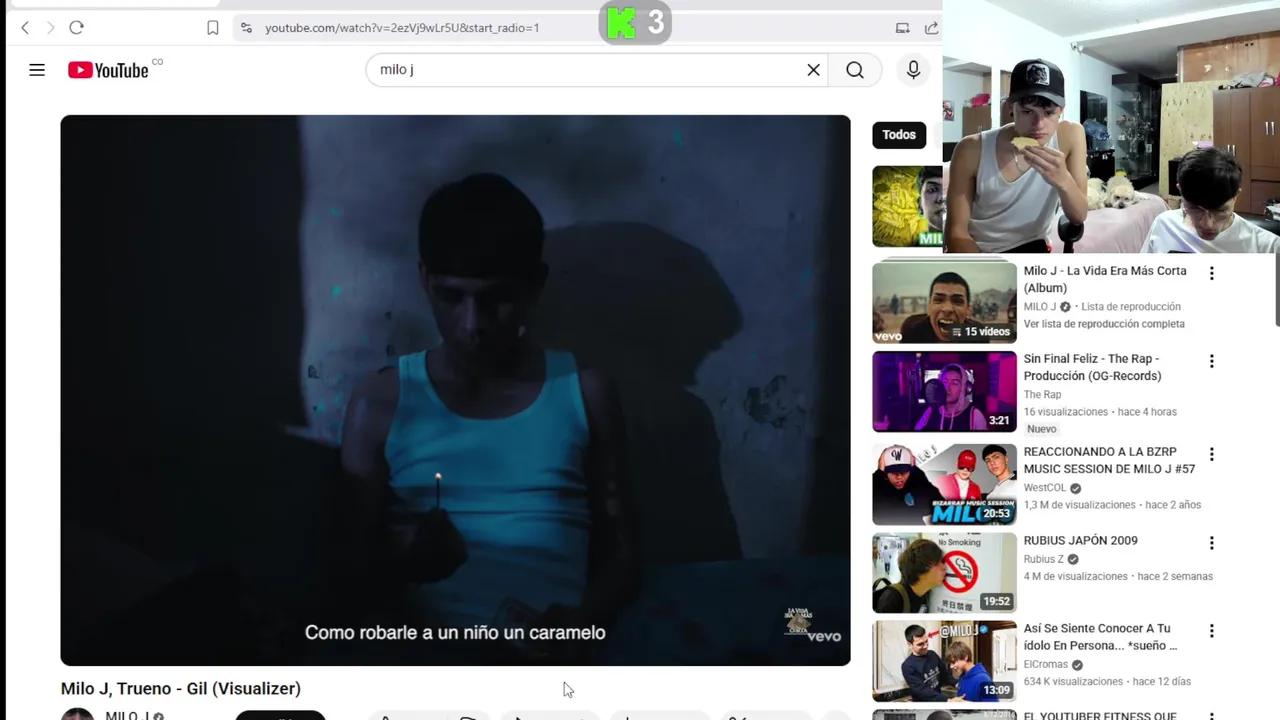Viewport: 1280px width, 720px height.
Task: Open 'REACCIONANDO A LA BZRP MUSIC SESSION' title
Action: click(1109, 460)
